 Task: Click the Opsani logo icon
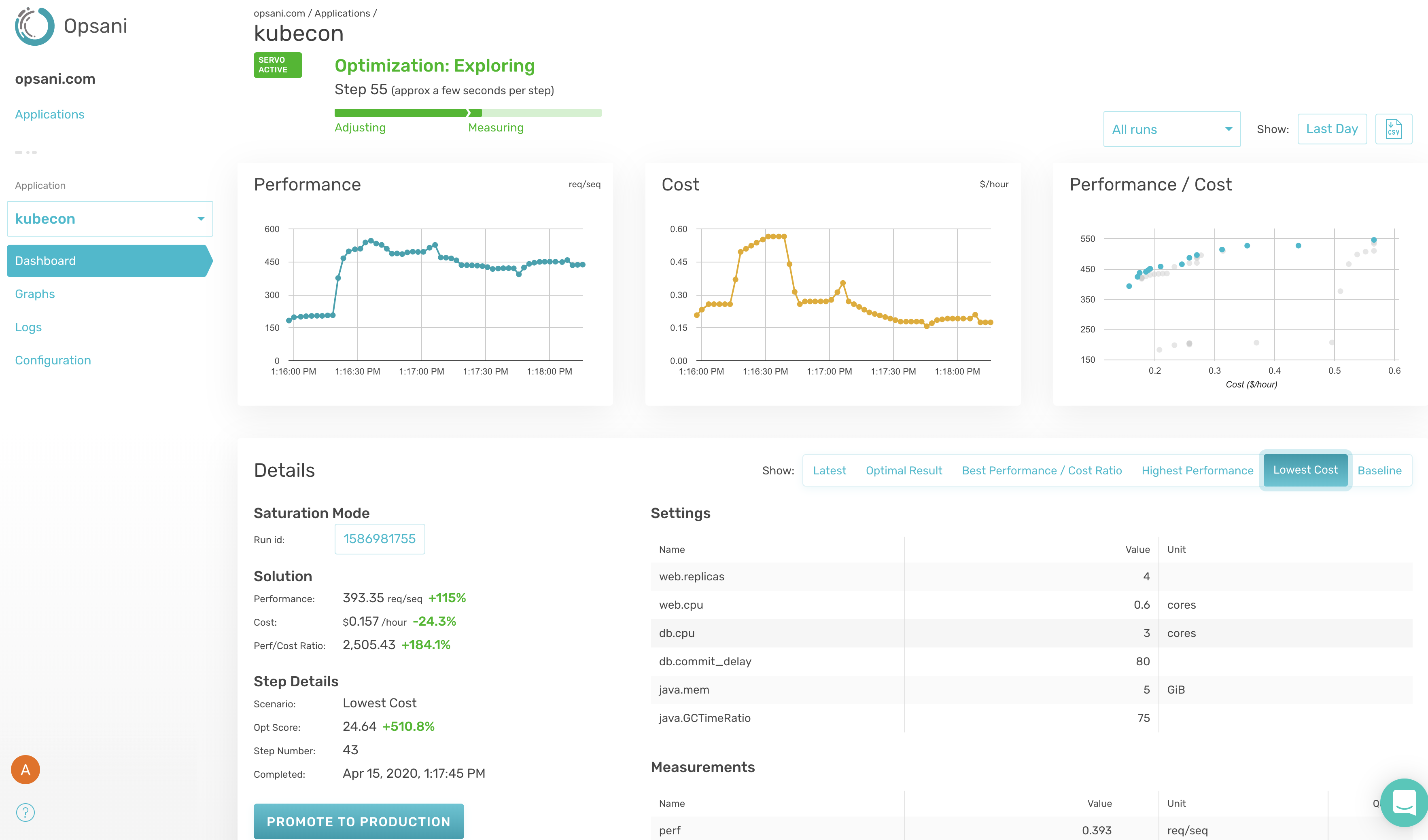coord(34,27)
